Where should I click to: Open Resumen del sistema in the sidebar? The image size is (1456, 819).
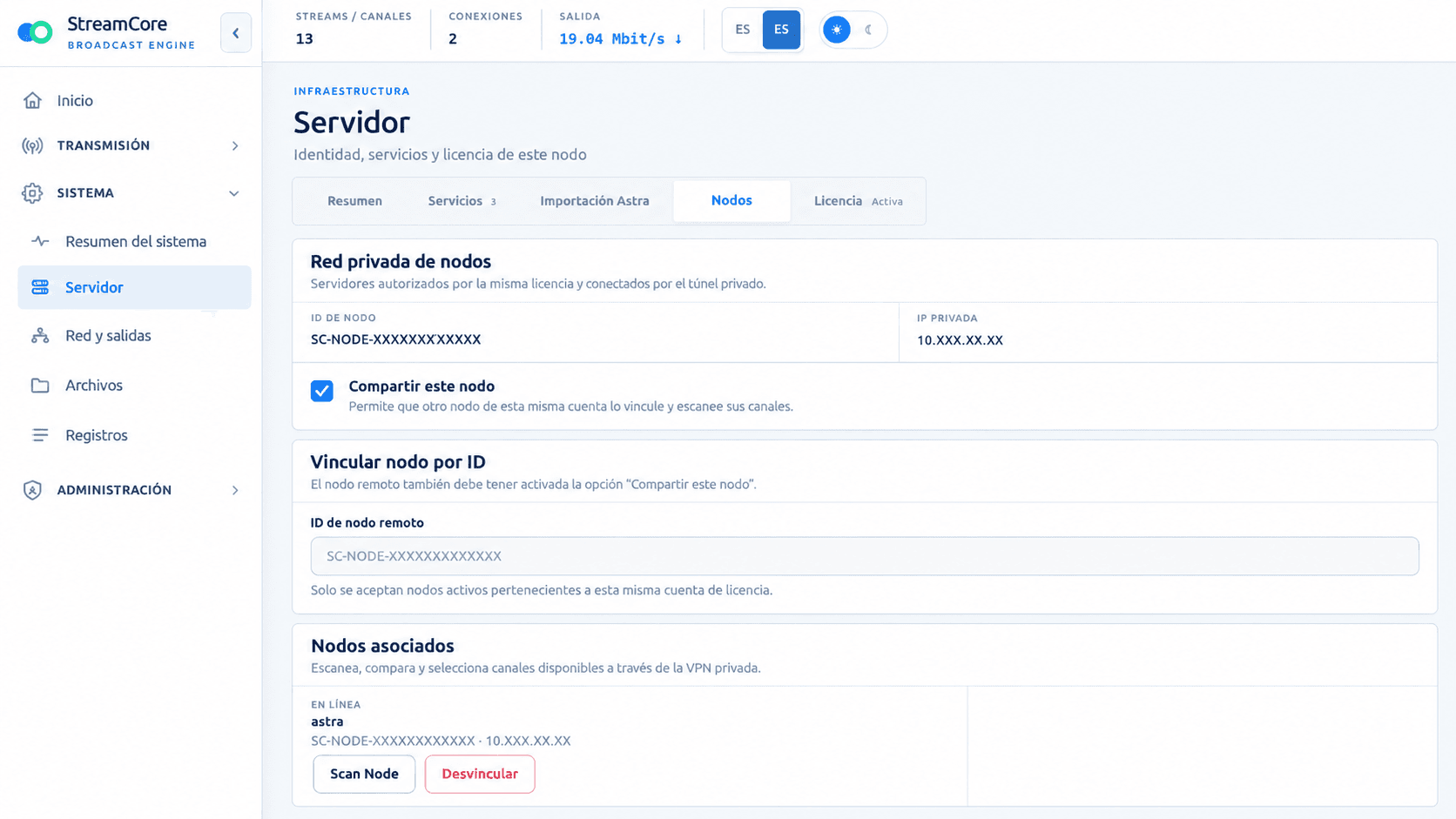click(134, 241)
